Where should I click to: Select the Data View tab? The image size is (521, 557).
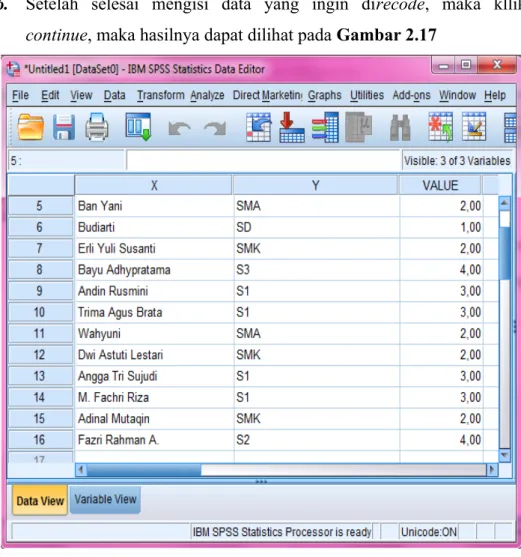(x=40, y=501)
